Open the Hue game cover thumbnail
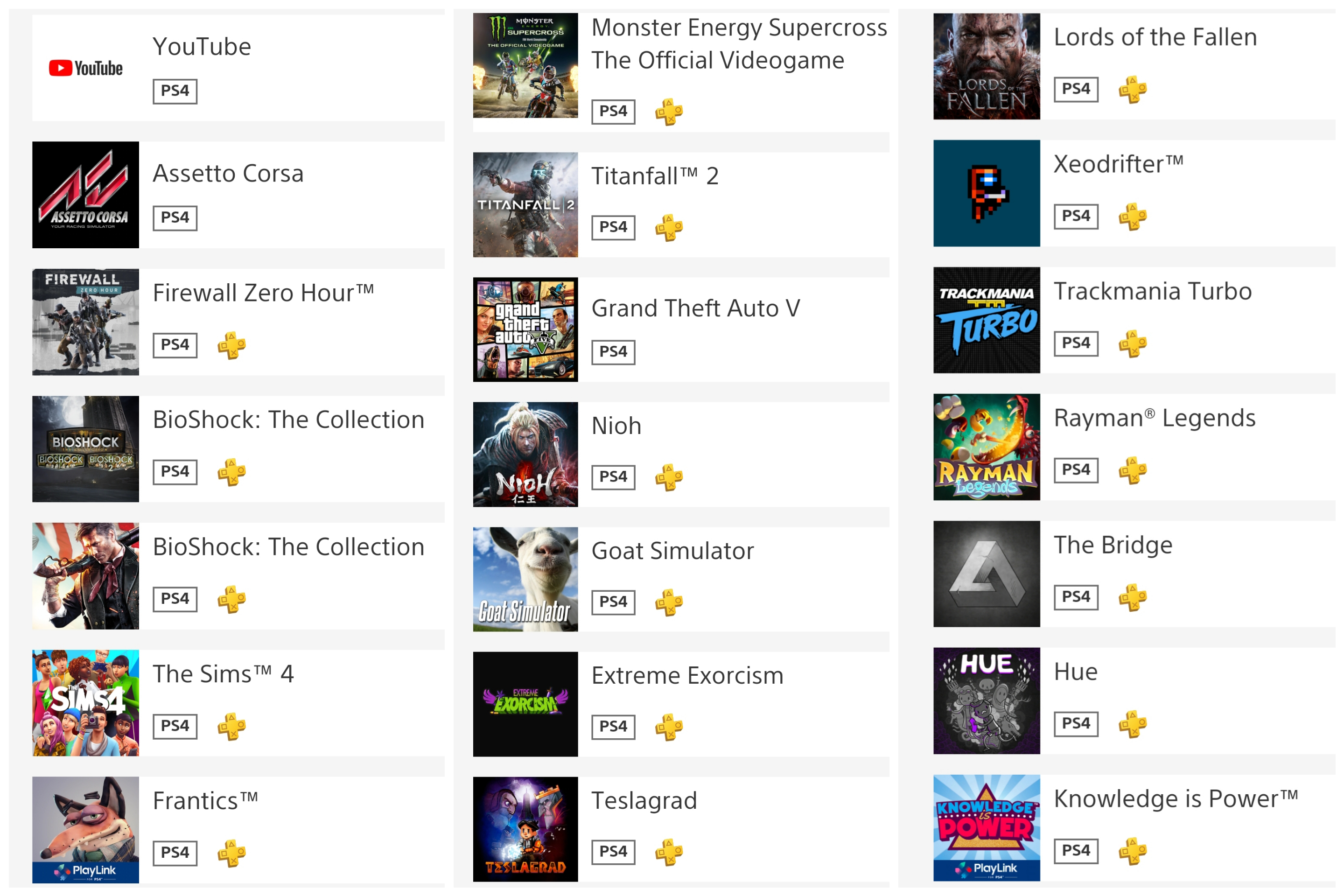Screen dimensions: 1344x896 pyautogui.click(x=987, y=700)
